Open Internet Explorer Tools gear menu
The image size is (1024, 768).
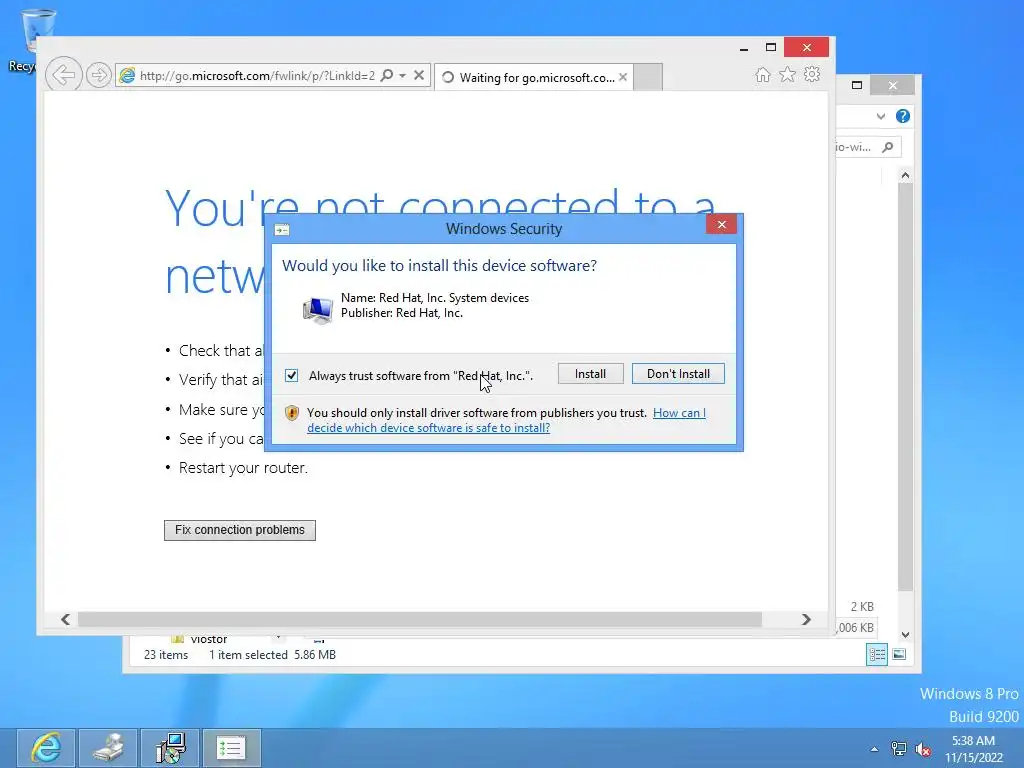[x=812, y=74]
